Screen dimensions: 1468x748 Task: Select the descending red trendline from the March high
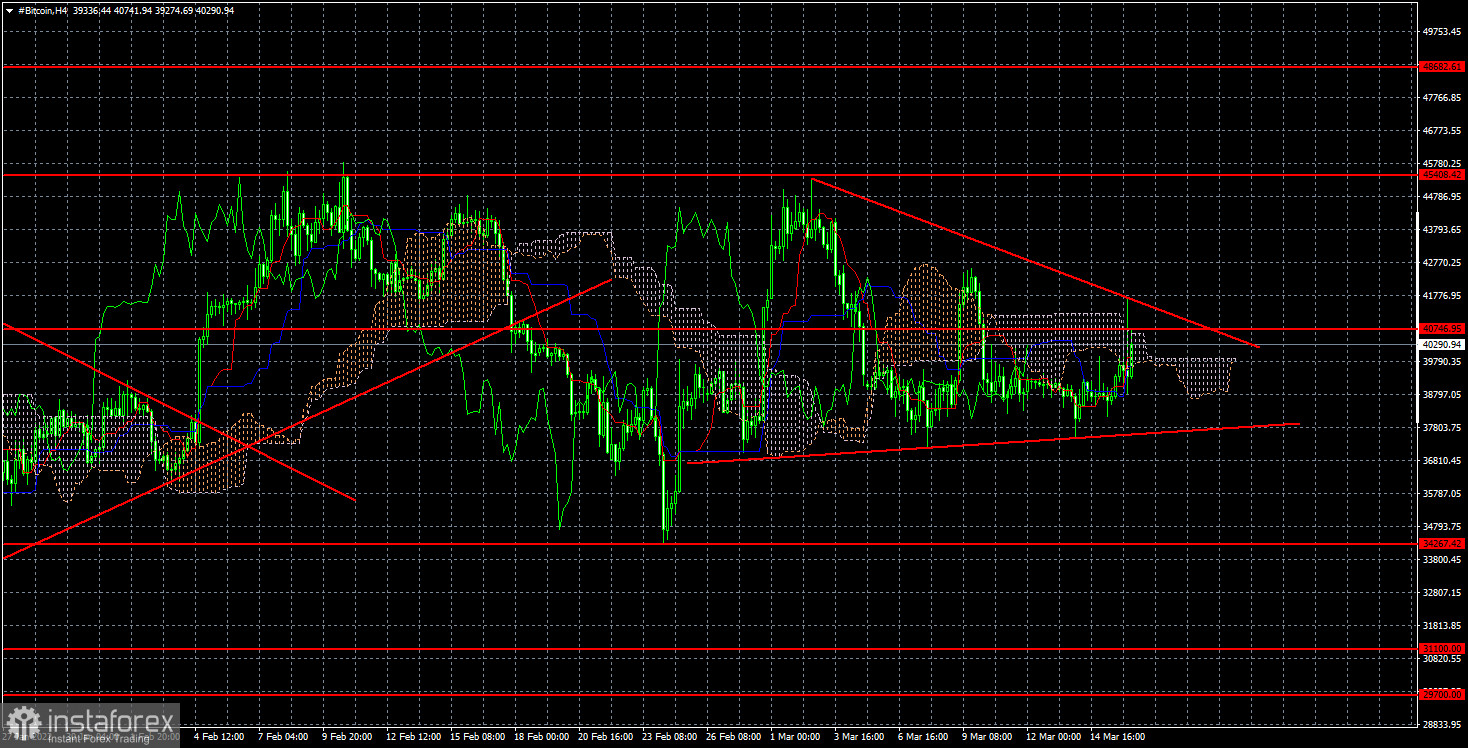tap(1035, 263)
